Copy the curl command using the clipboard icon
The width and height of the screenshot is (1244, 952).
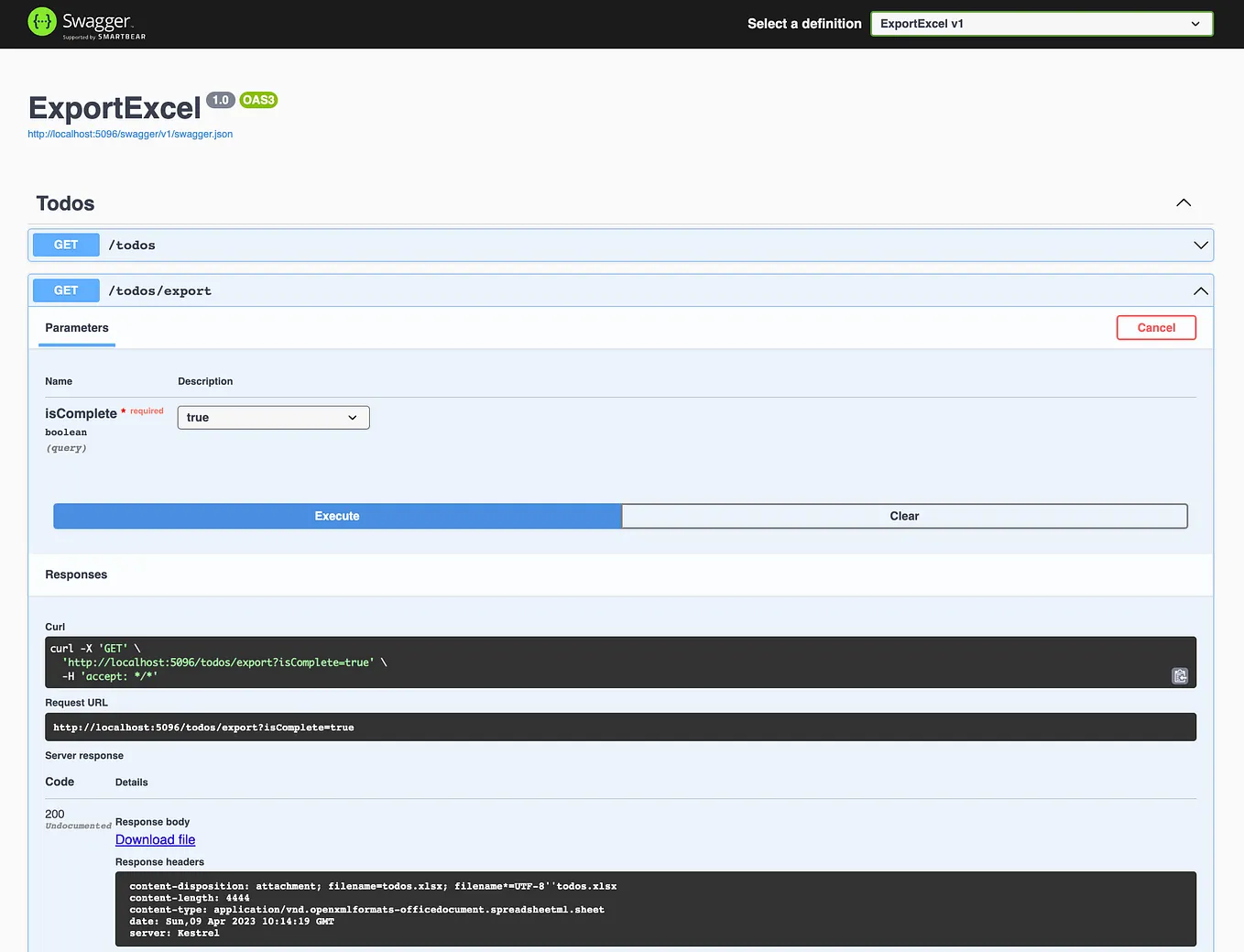coord(1180,675)
